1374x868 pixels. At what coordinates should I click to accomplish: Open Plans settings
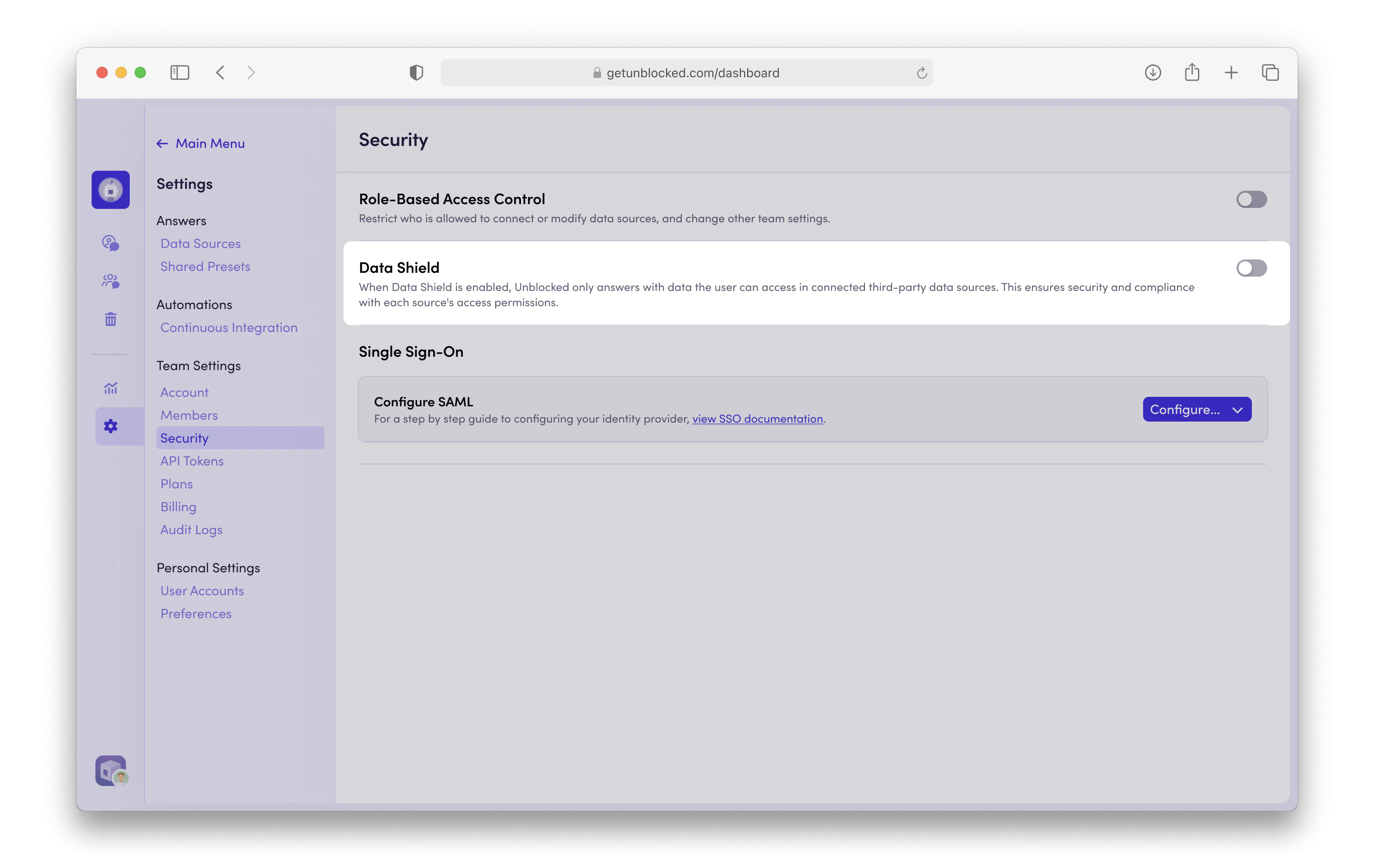point(177,484)
